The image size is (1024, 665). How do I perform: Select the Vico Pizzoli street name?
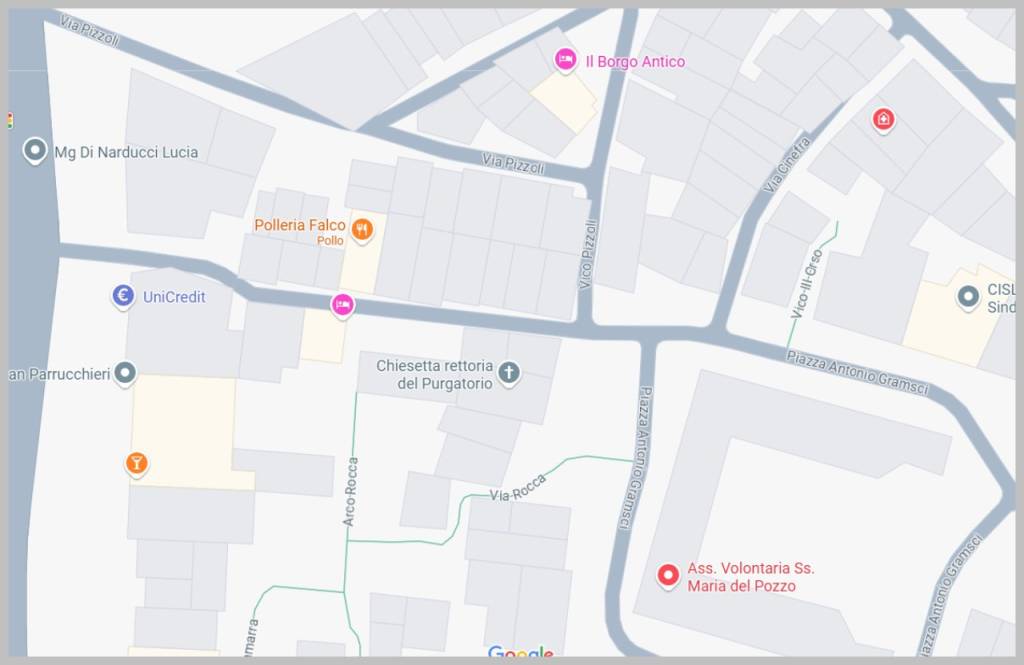[x=587, y=254]
